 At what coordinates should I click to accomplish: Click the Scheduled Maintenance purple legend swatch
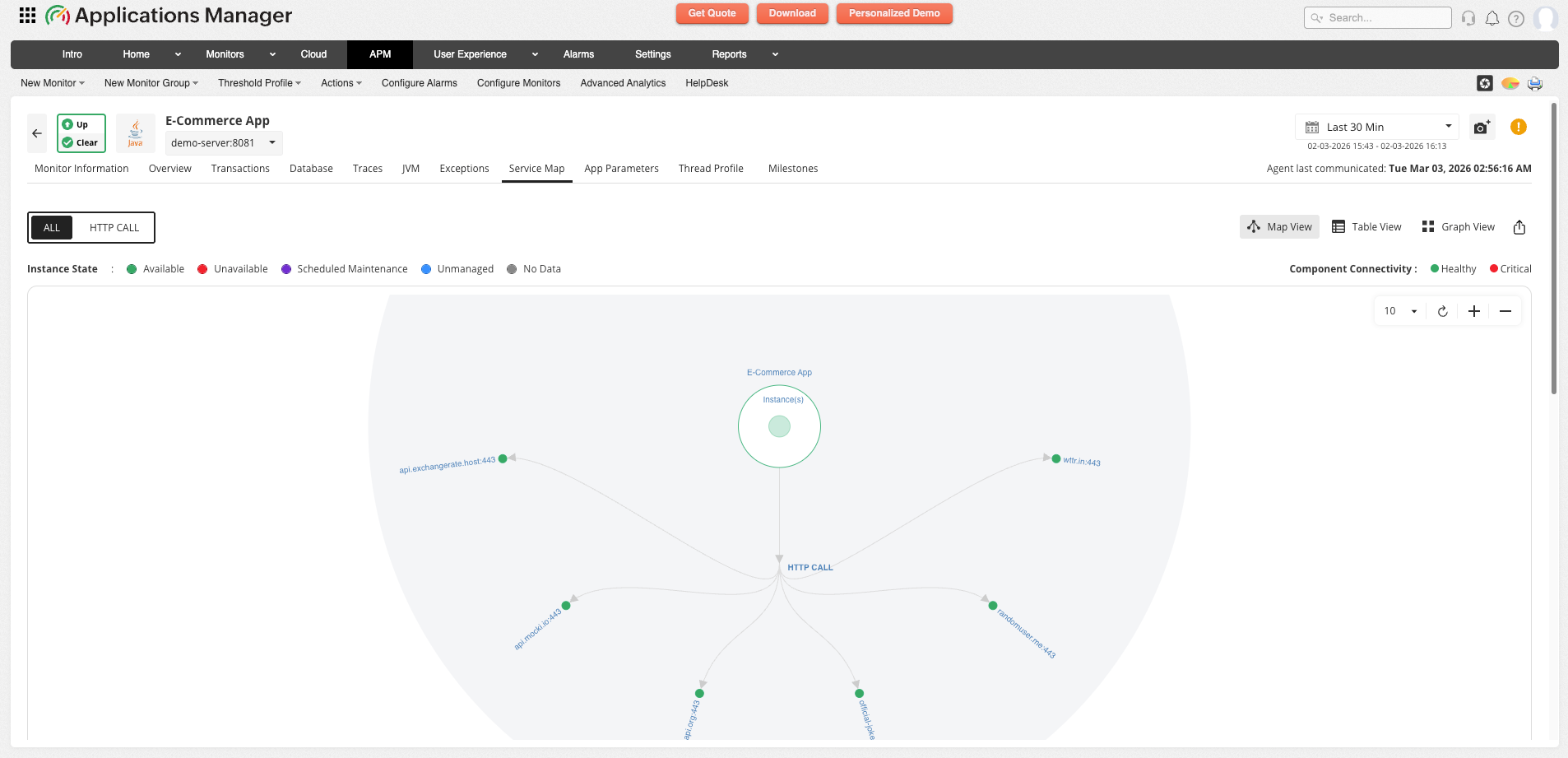(286, 269)
